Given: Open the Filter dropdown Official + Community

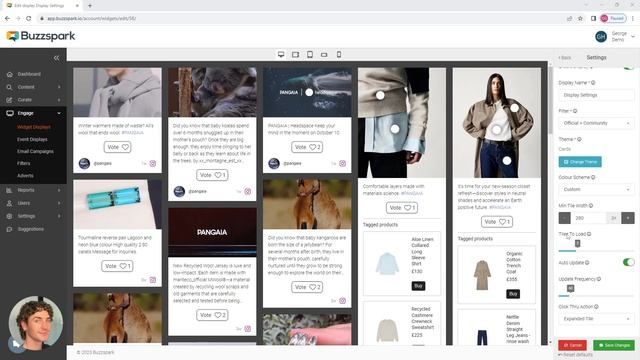Looking at the screenshot, I should pyautogui.click(x=596, y=123).
